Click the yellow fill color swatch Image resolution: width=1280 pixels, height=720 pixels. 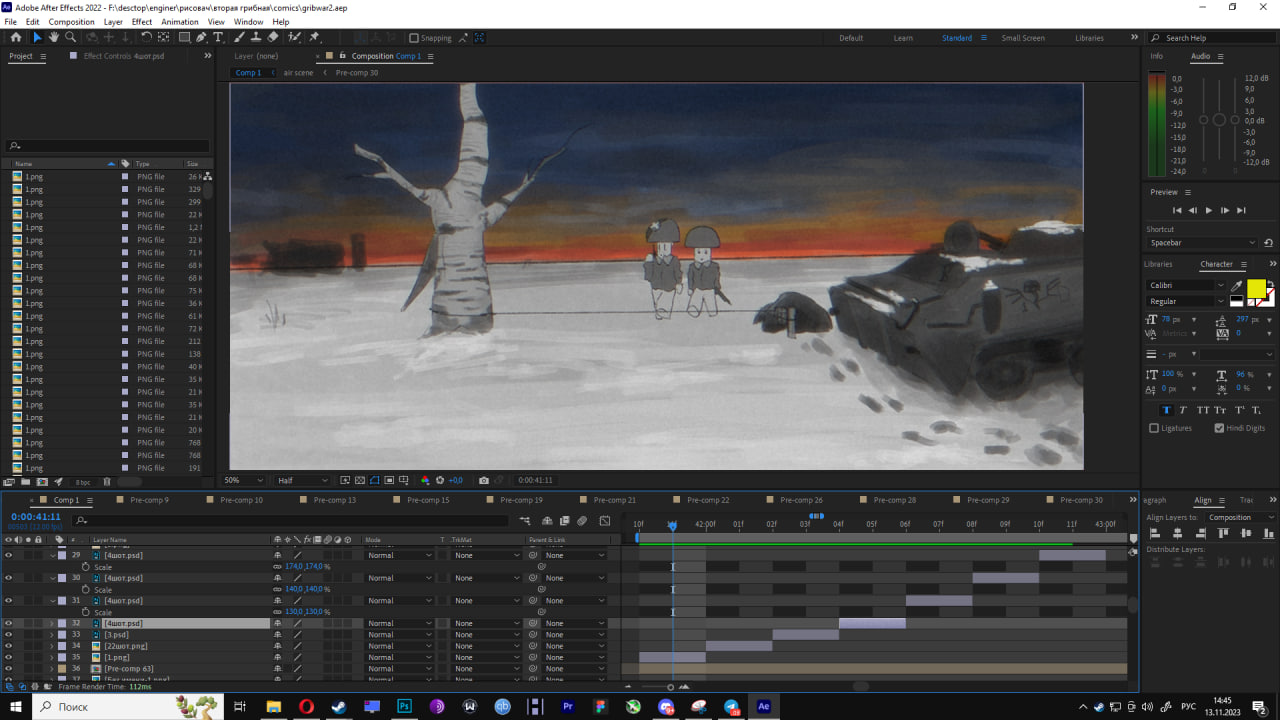[x=1255, y=288]
